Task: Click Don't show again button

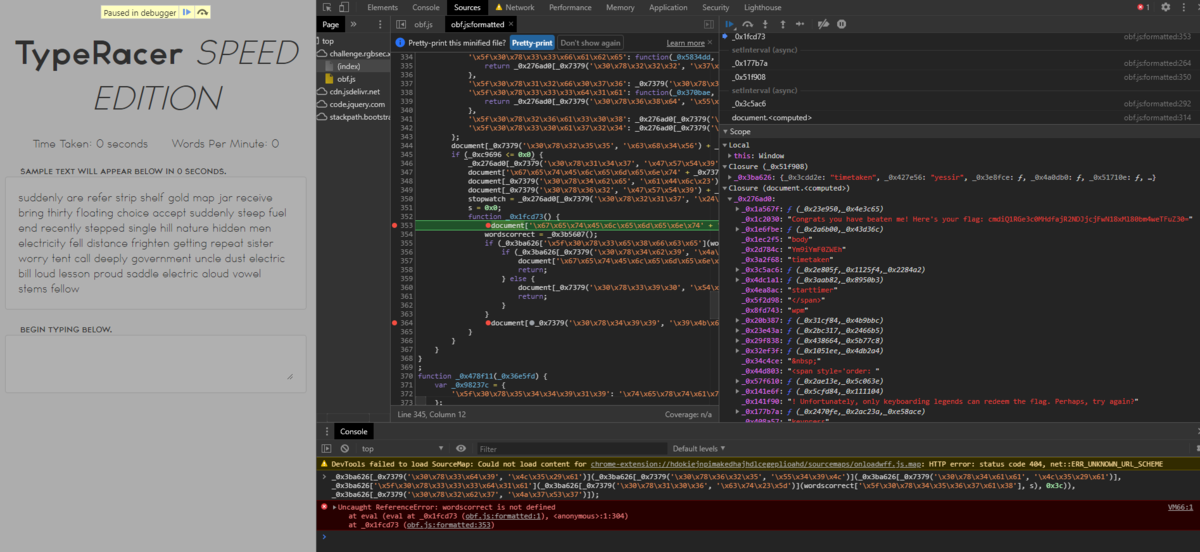Action: pyautogui.click(x=589, y=43)
